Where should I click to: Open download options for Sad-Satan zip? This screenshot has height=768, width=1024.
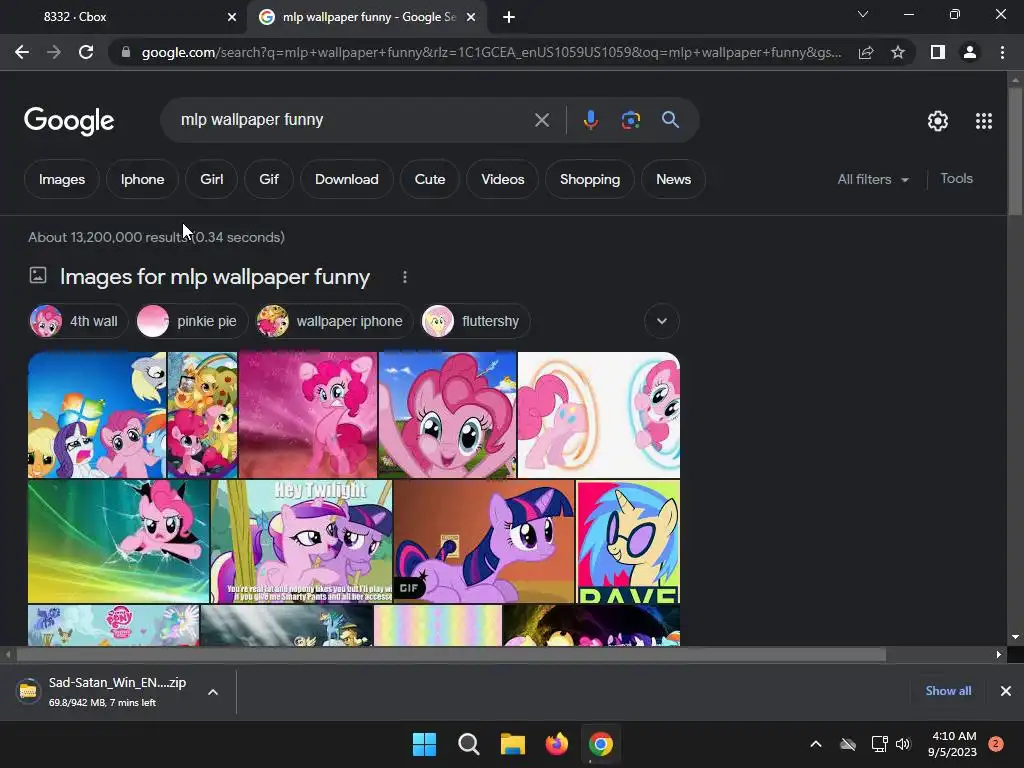(x=213, y=692)
